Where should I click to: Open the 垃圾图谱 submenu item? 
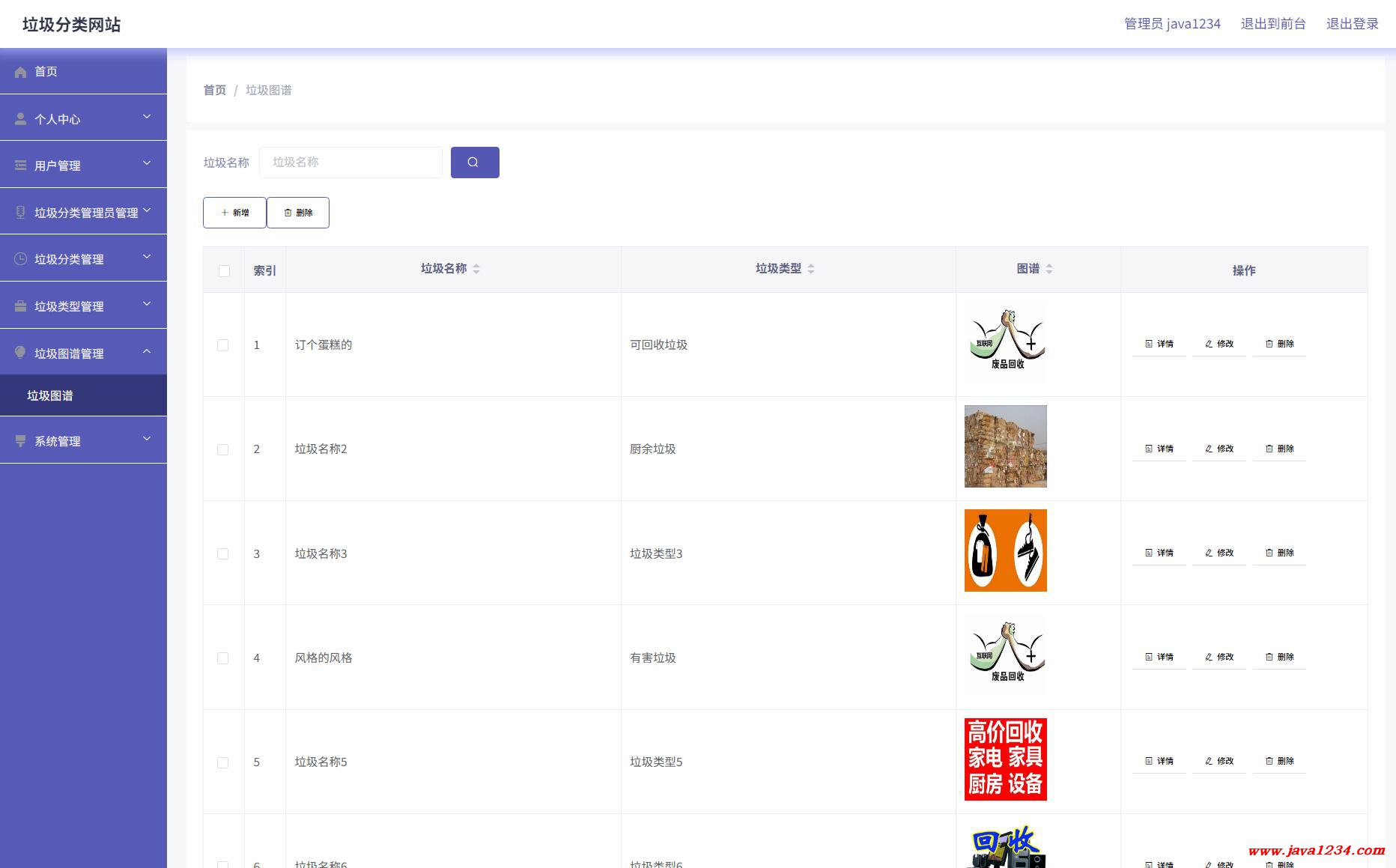click(50, 395)
